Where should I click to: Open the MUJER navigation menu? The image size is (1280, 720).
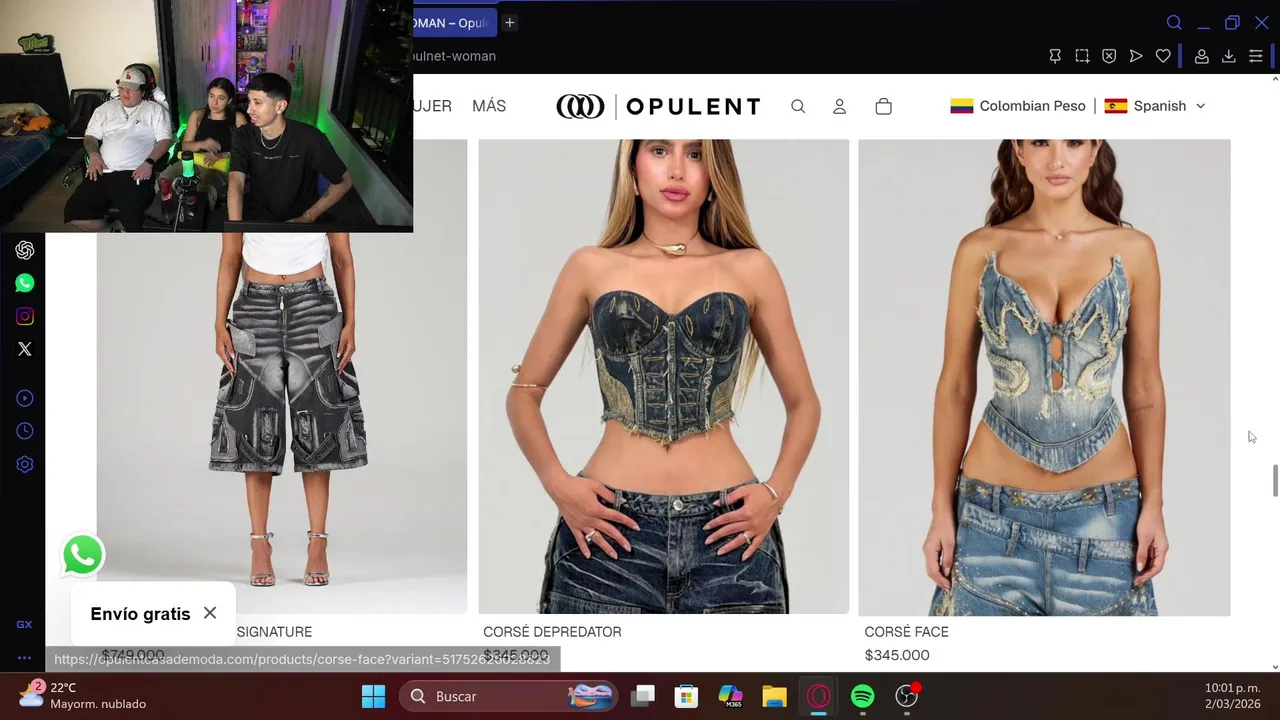pos(433,106)
